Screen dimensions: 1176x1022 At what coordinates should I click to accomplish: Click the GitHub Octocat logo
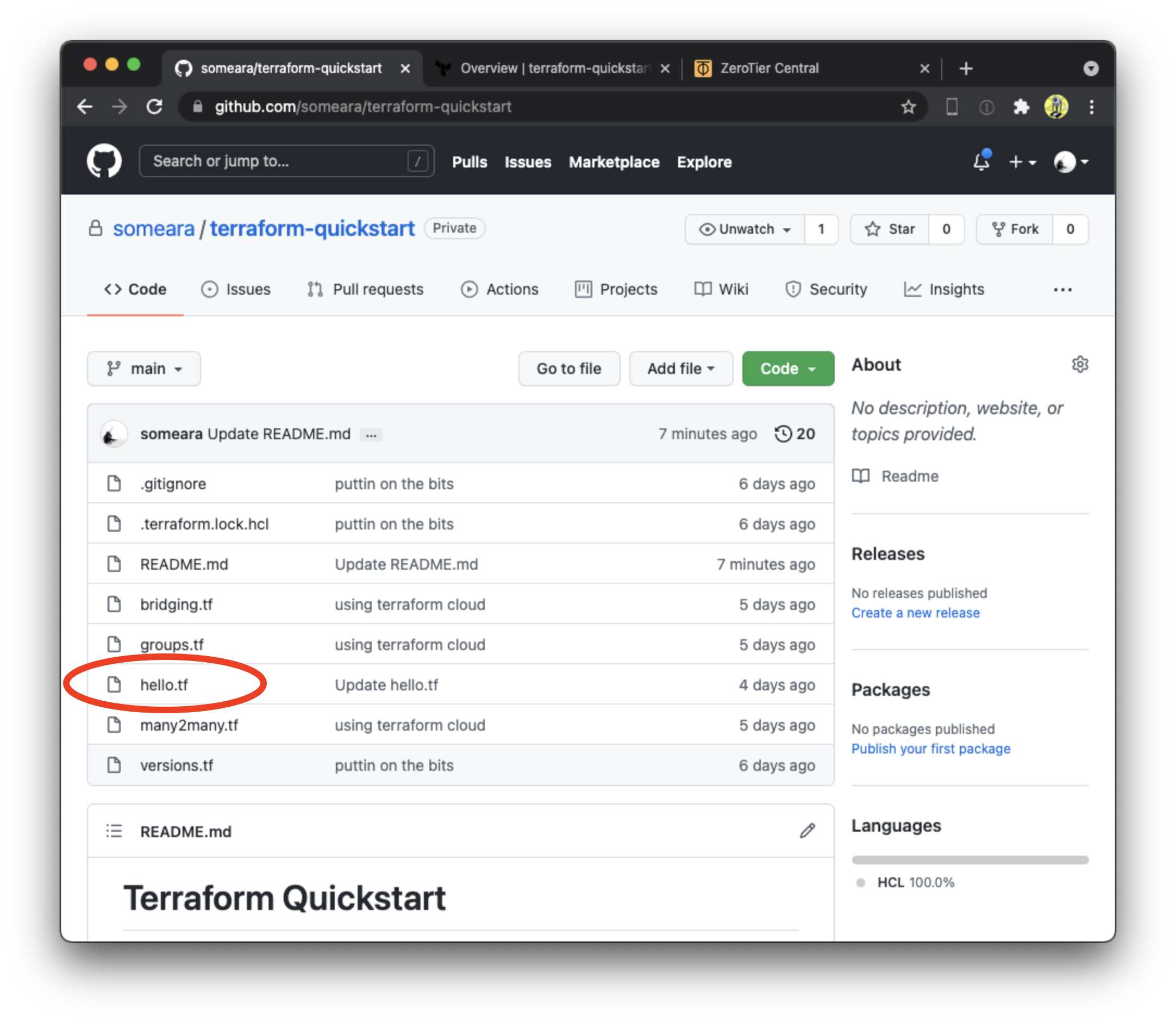[x=104, y=161]
